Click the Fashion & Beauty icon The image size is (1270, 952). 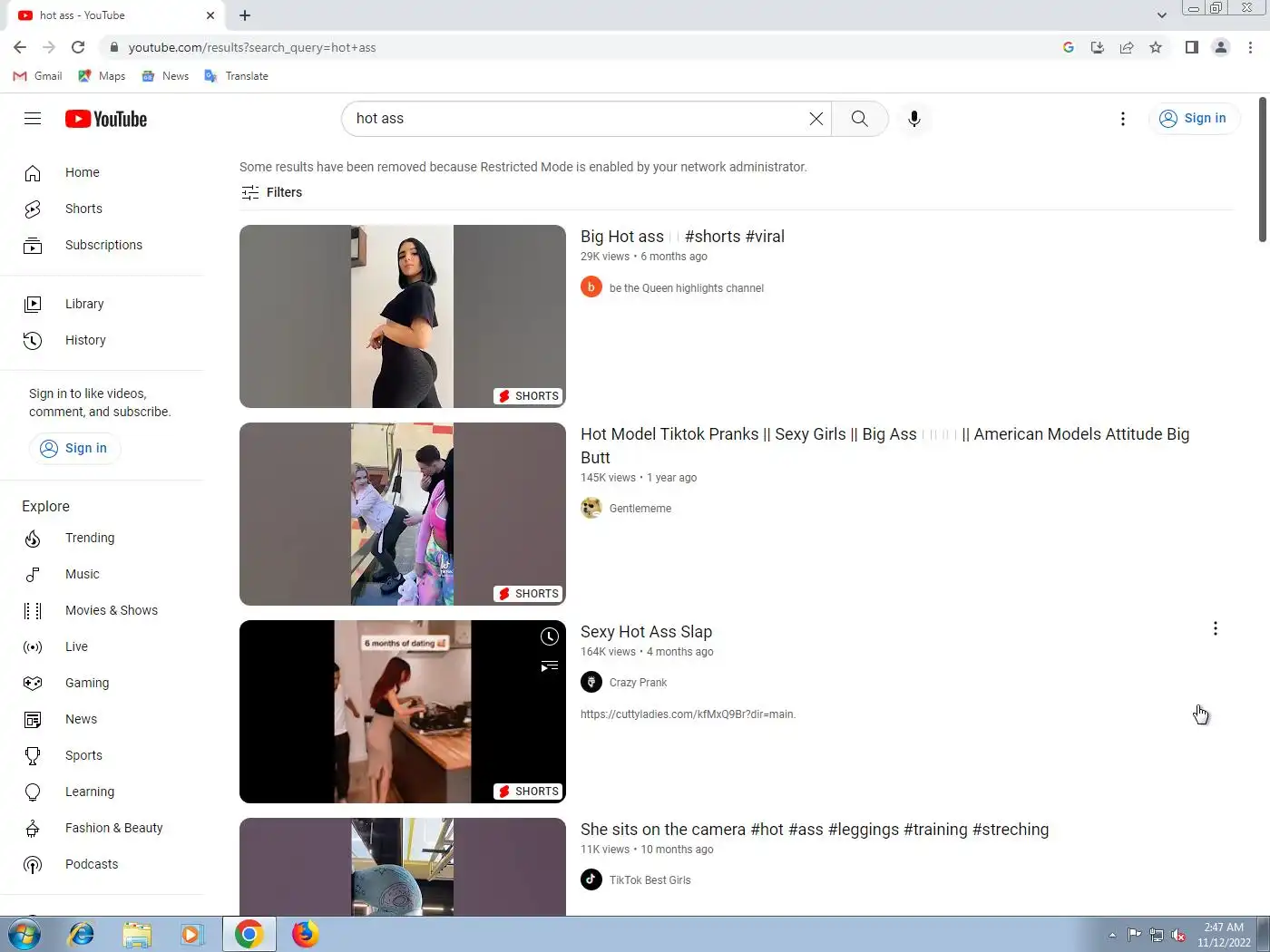point(33,828)
